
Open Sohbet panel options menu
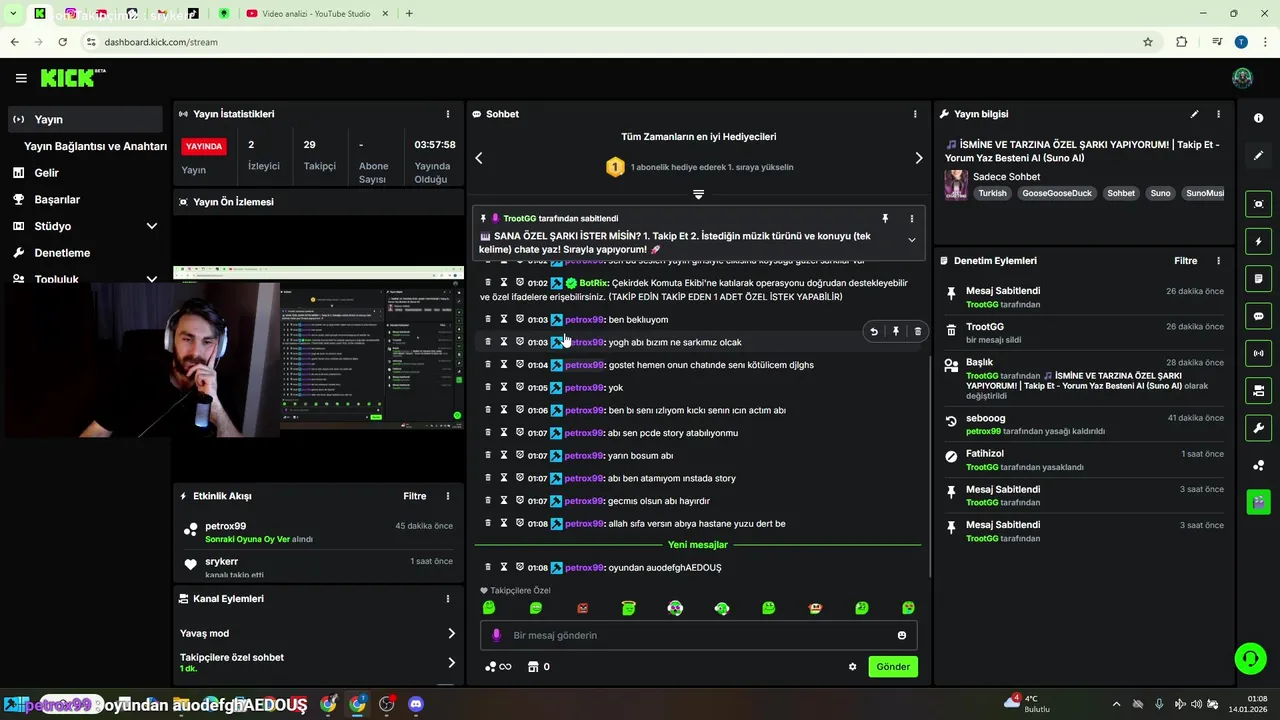(x=915, y=114)
